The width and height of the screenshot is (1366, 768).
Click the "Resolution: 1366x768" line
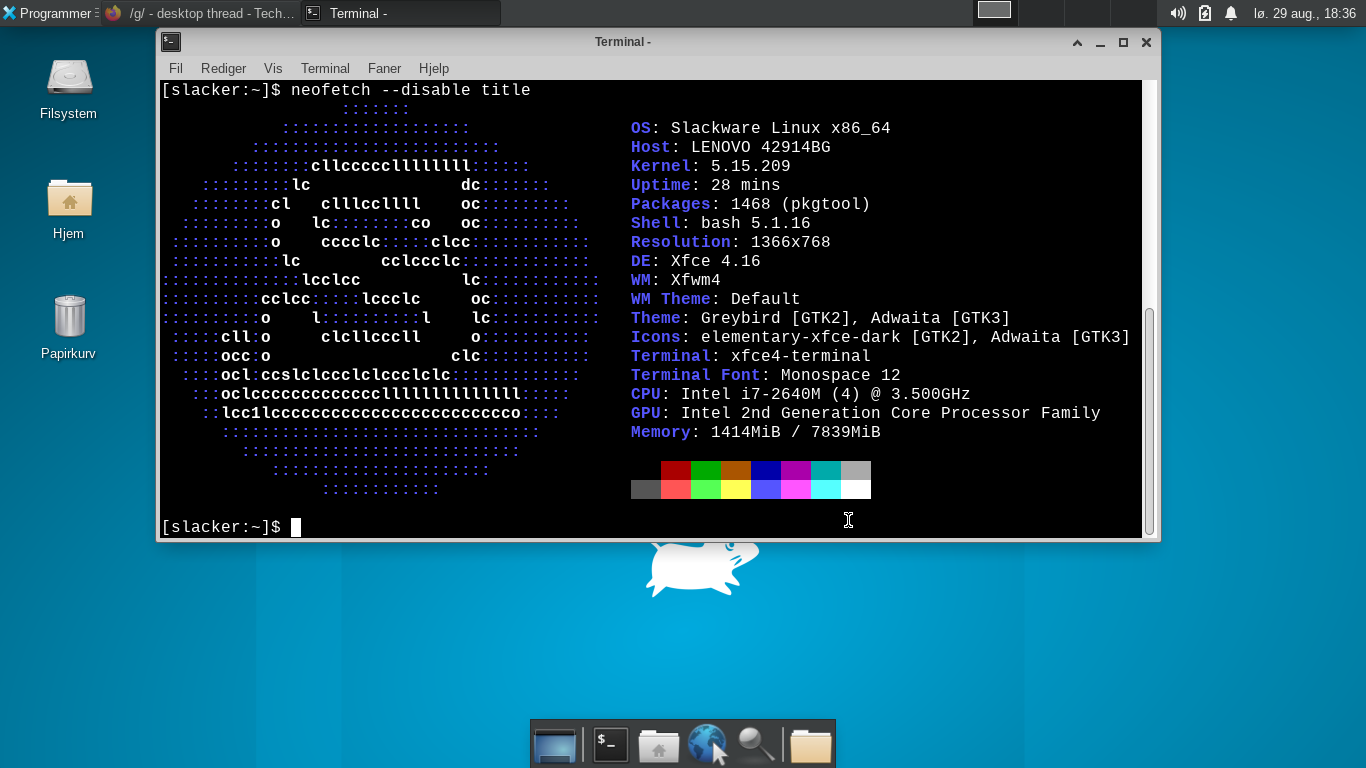click(x=731, y=242)
